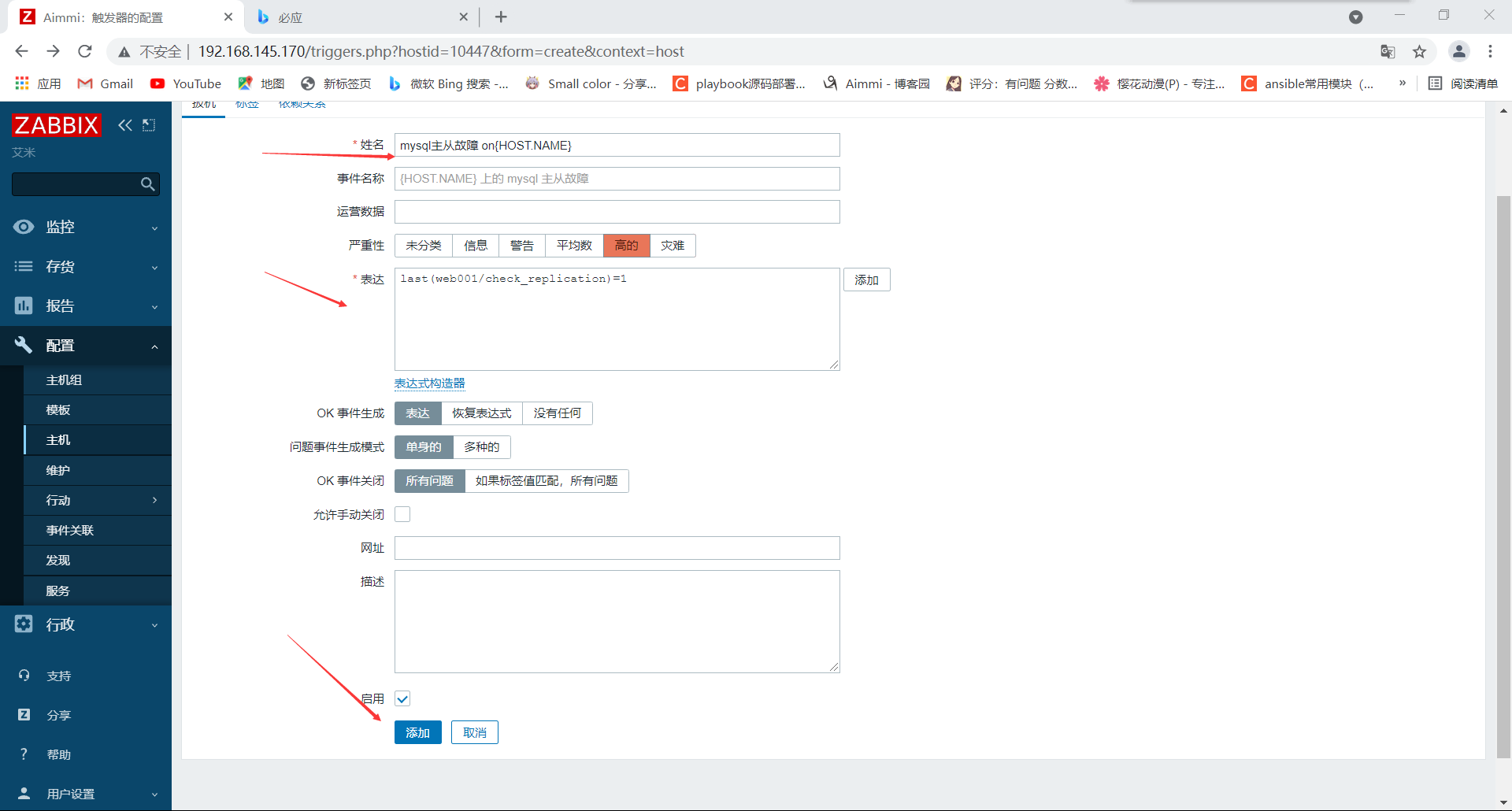Expand the 存货 menu section
This screenshot has width=1512, height=811.
point(154,268)
